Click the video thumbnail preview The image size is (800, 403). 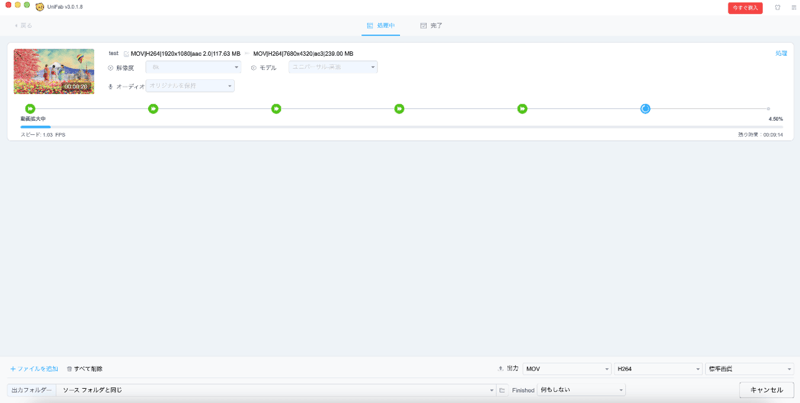(x=54, y=71)
